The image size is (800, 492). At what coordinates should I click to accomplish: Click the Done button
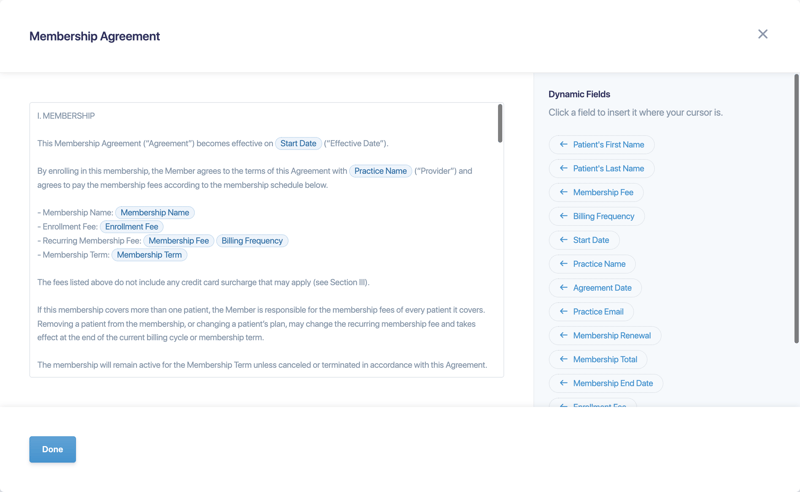[x=53, y=449]
